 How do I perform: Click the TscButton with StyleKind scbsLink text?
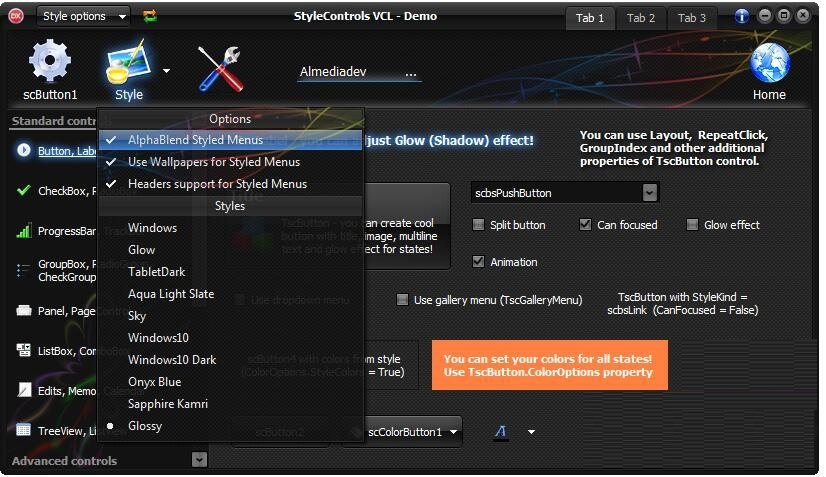point(682,304)
